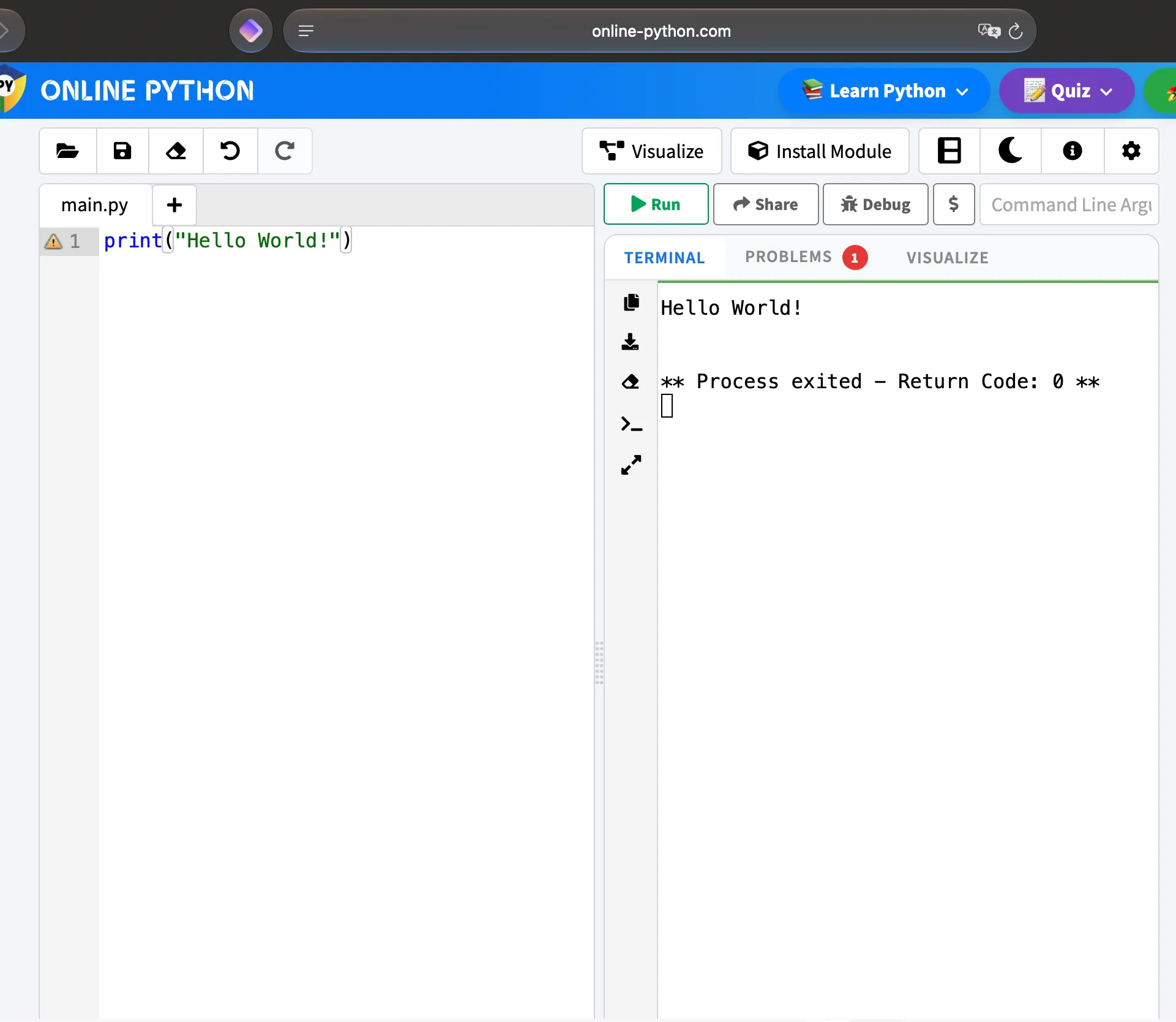The height and width of the screenshot is (1022, 1176).
Task: Toggle dark mode with the moon icon
Action: [1011, 151]
